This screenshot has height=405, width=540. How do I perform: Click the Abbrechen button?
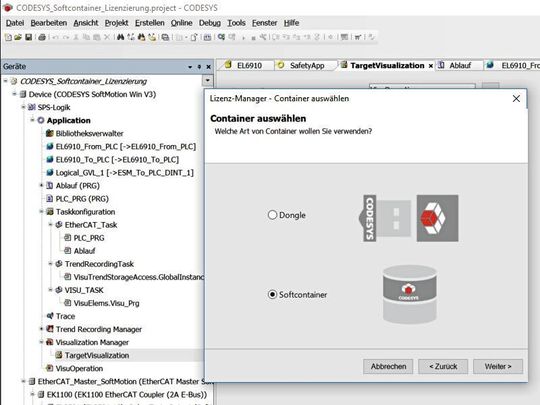(x=388, y=366)
